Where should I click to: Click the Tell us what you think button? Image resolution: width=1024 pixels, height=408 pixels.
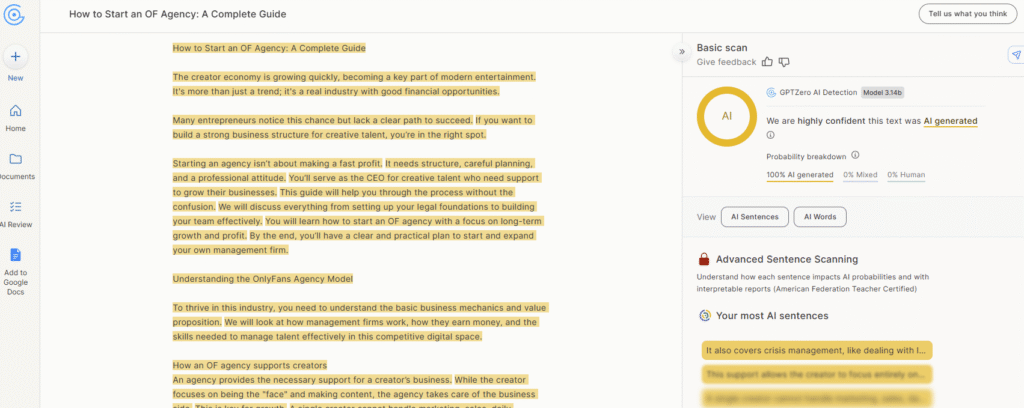[968, 14]
